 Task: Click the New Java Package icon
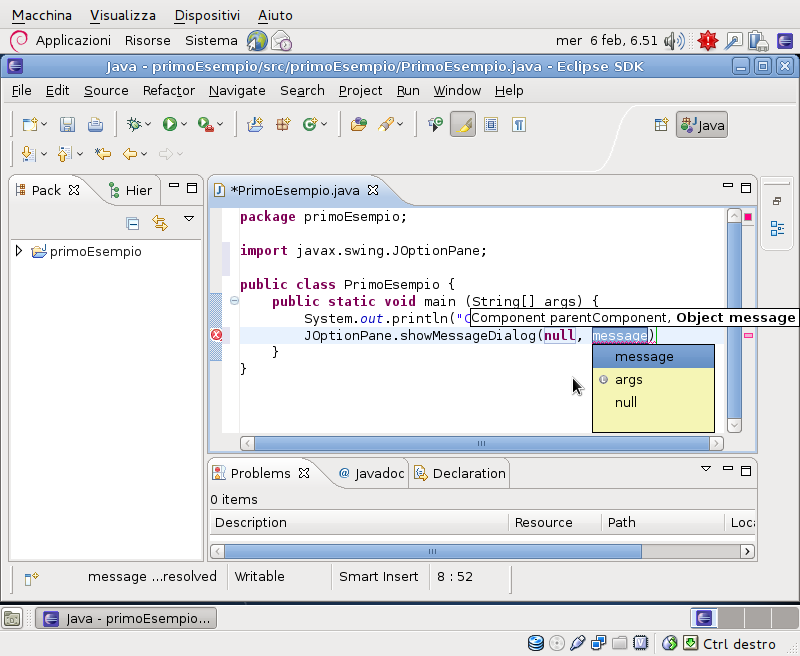pyautogui.click(x=283, y=124)
